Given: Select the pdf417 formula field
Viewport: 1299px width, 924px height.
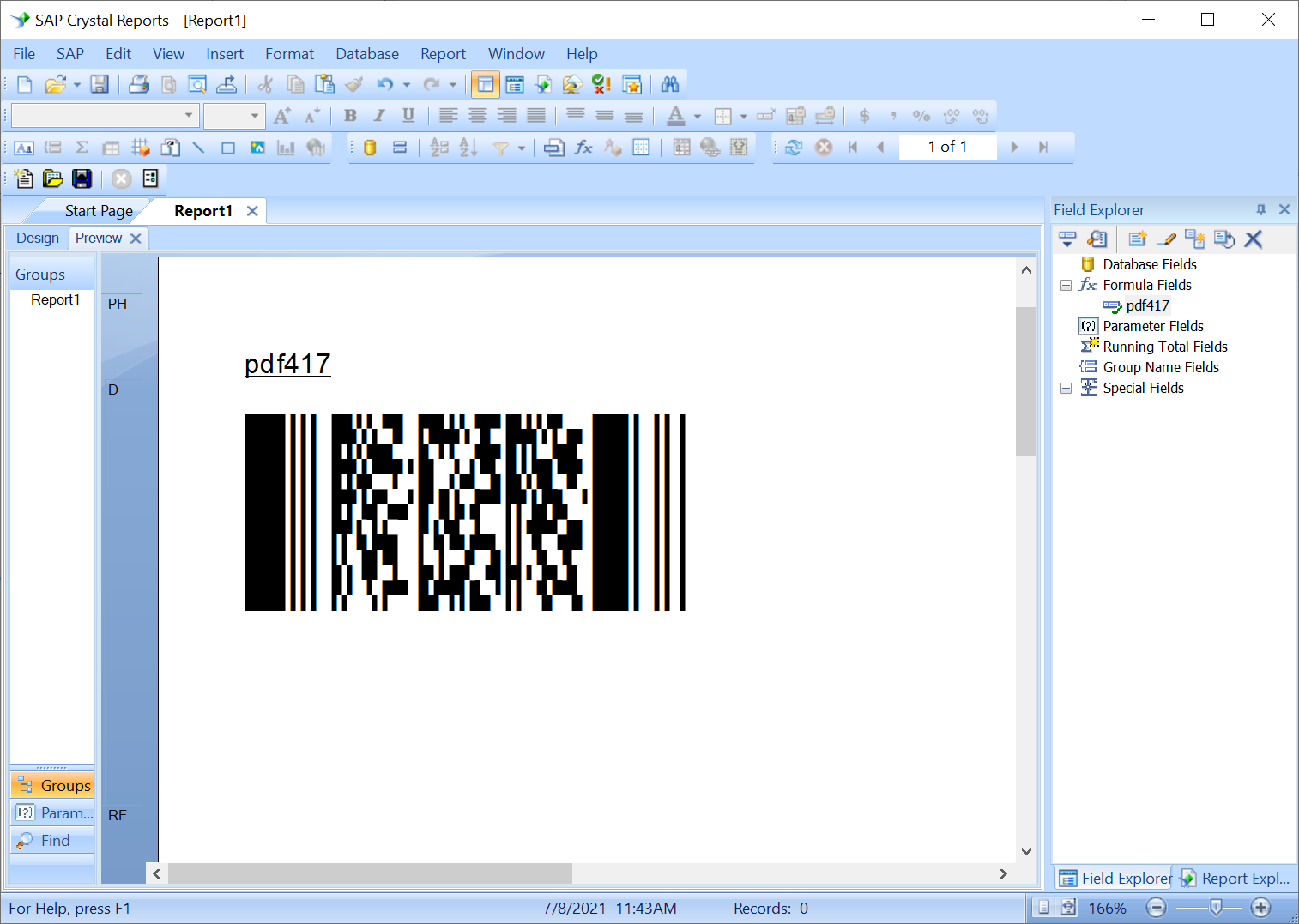Looking at the screenshot, I should pos(1147,305).
